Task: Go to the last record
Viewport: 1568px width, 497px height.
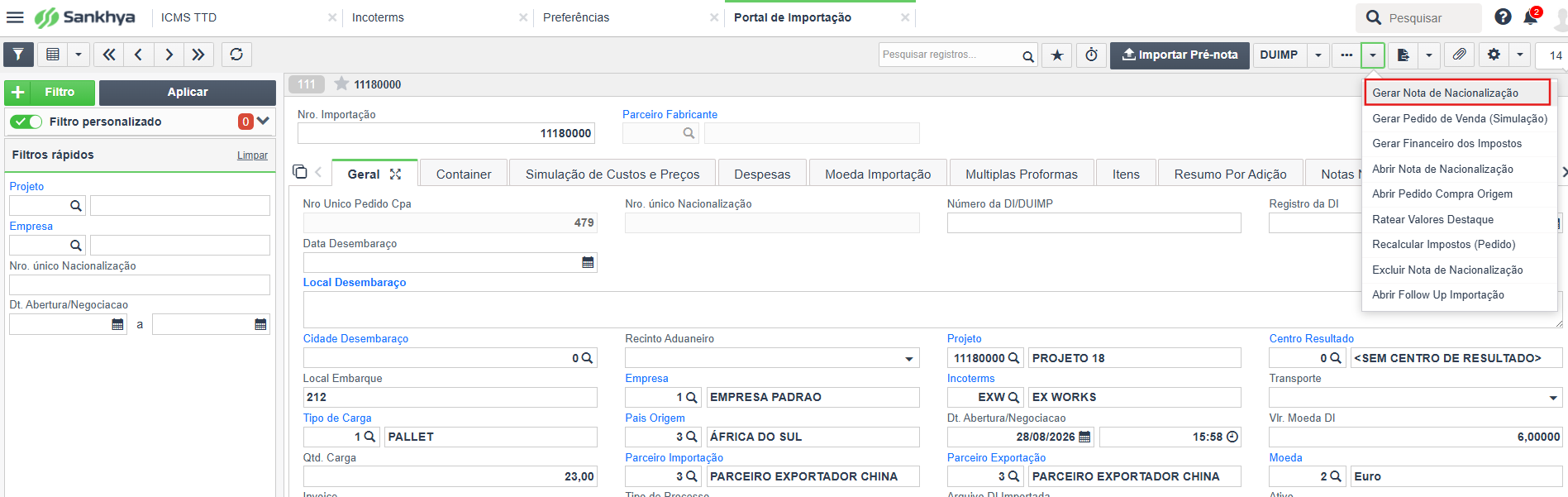Action: pos(198,55)
